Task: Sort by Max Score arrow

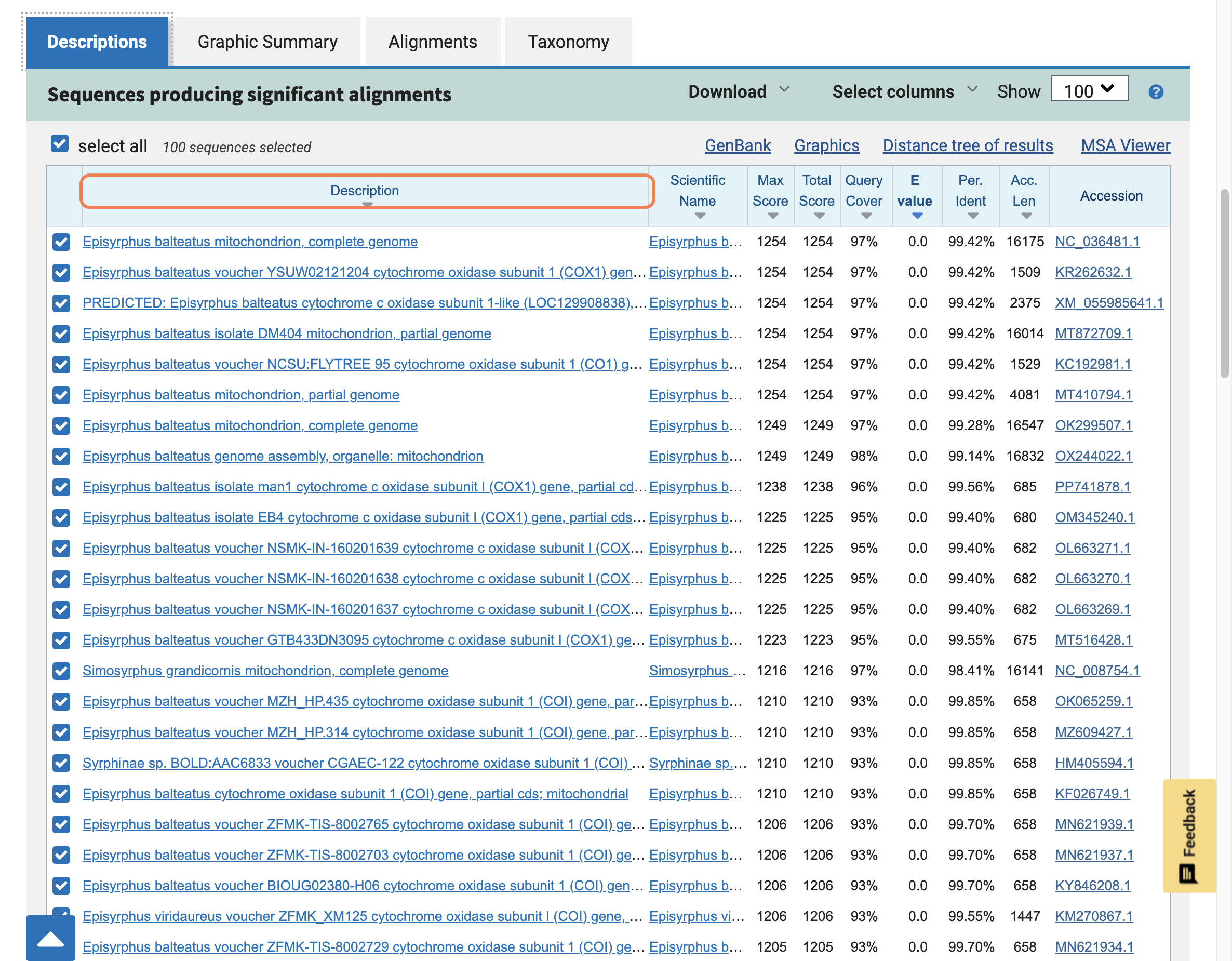Action: pos(773,216)
